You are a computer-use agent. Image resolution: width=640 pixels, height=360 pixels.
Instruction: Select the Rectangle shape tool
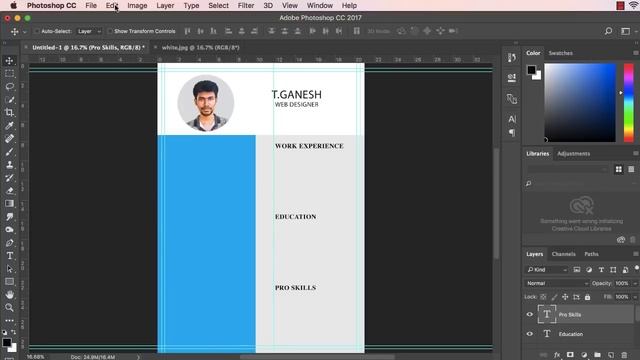9,282
